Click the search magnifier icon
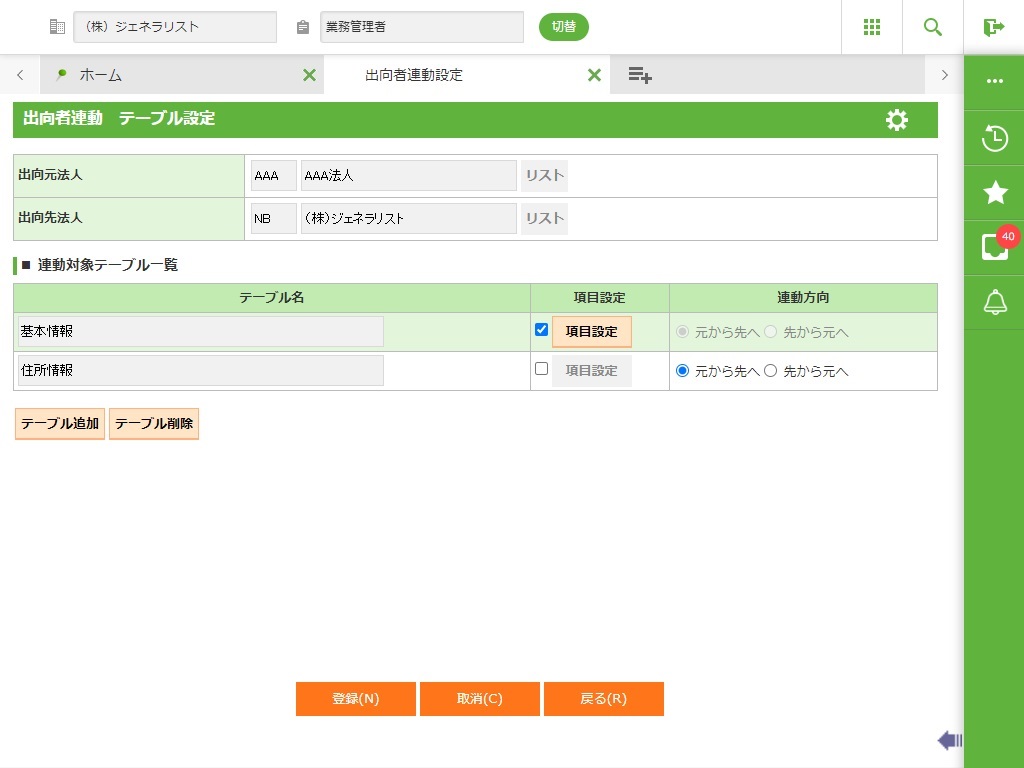Image resolution: width=1024 pixels, height=768 pixels. pyautogui.click(x=933, y=27)
